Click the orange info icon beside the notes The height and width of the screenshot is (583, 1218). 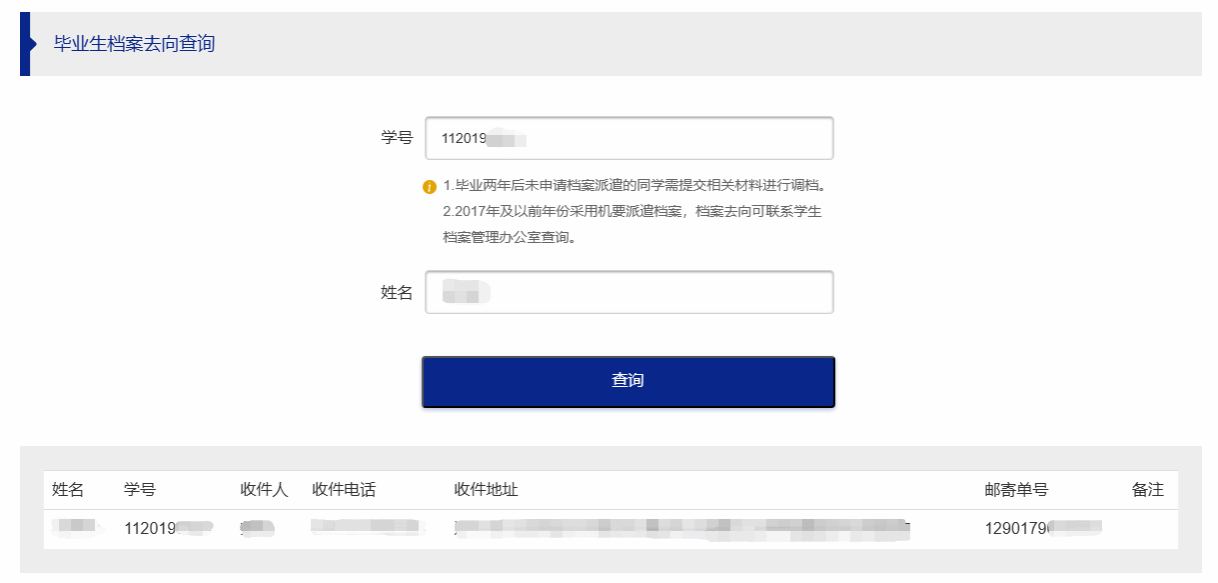pos(429,187)
